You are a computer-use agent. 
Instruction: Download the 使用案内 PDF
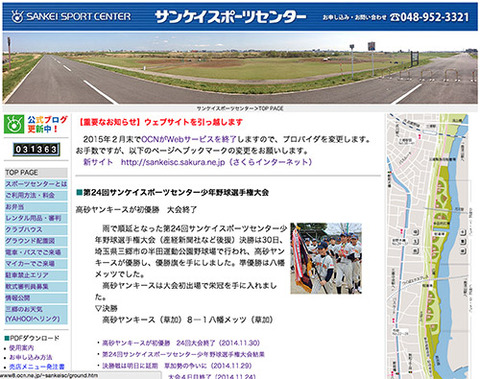coord(21,348)
